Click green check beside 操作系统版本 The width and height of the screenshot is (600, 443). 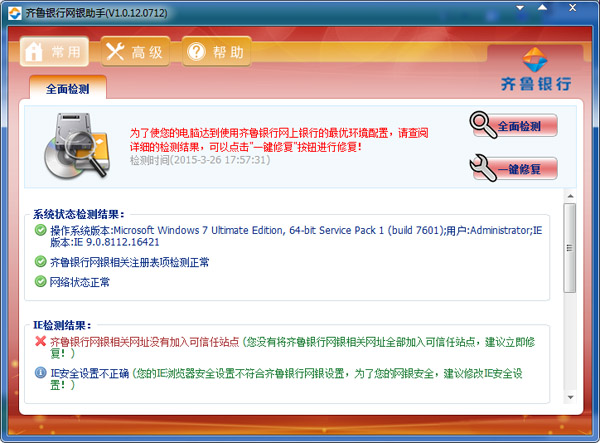(x=40, y=230)
